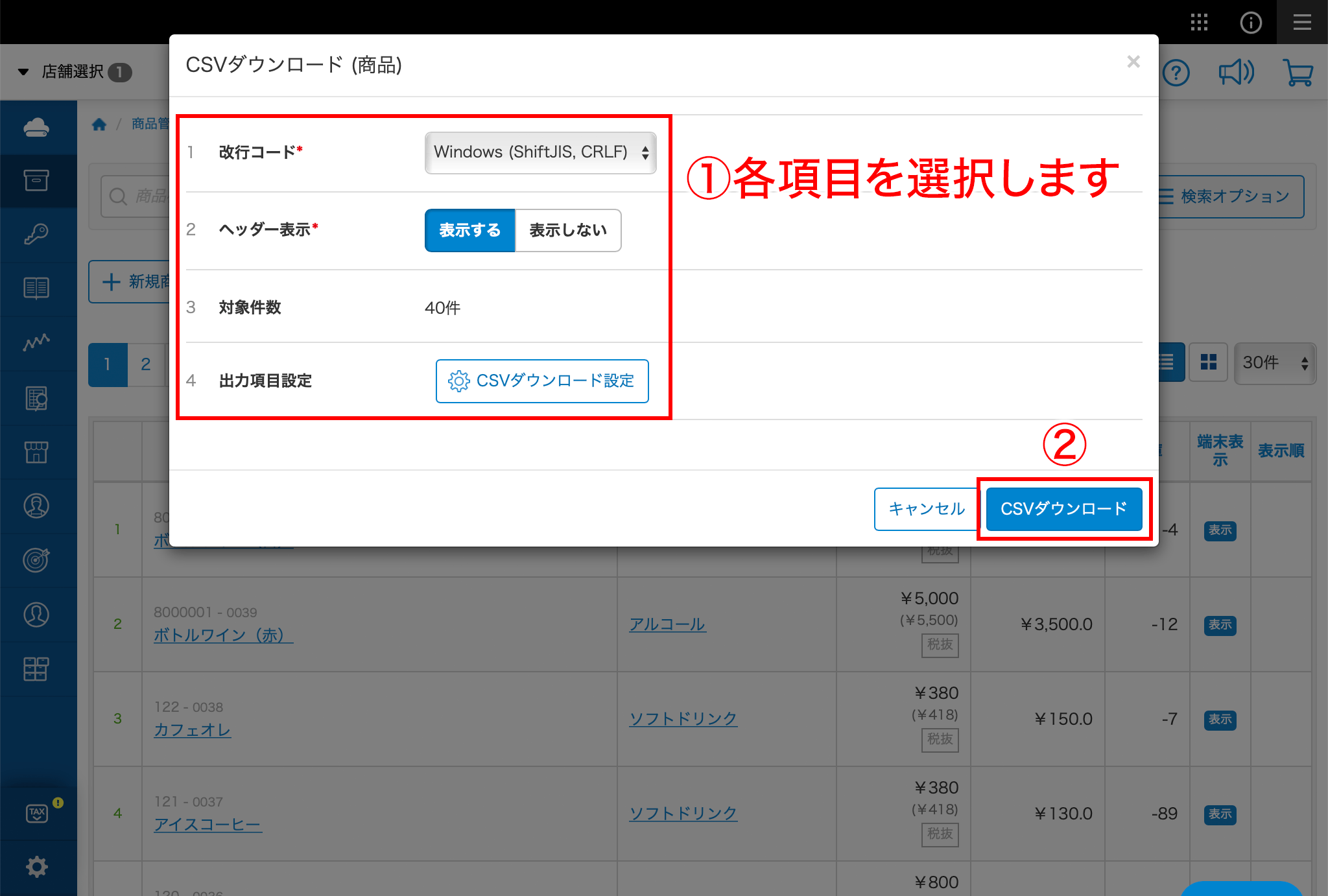Open the apps grid icon in top bar
The image size is (1328, 896).
(x=1199, y=23)
